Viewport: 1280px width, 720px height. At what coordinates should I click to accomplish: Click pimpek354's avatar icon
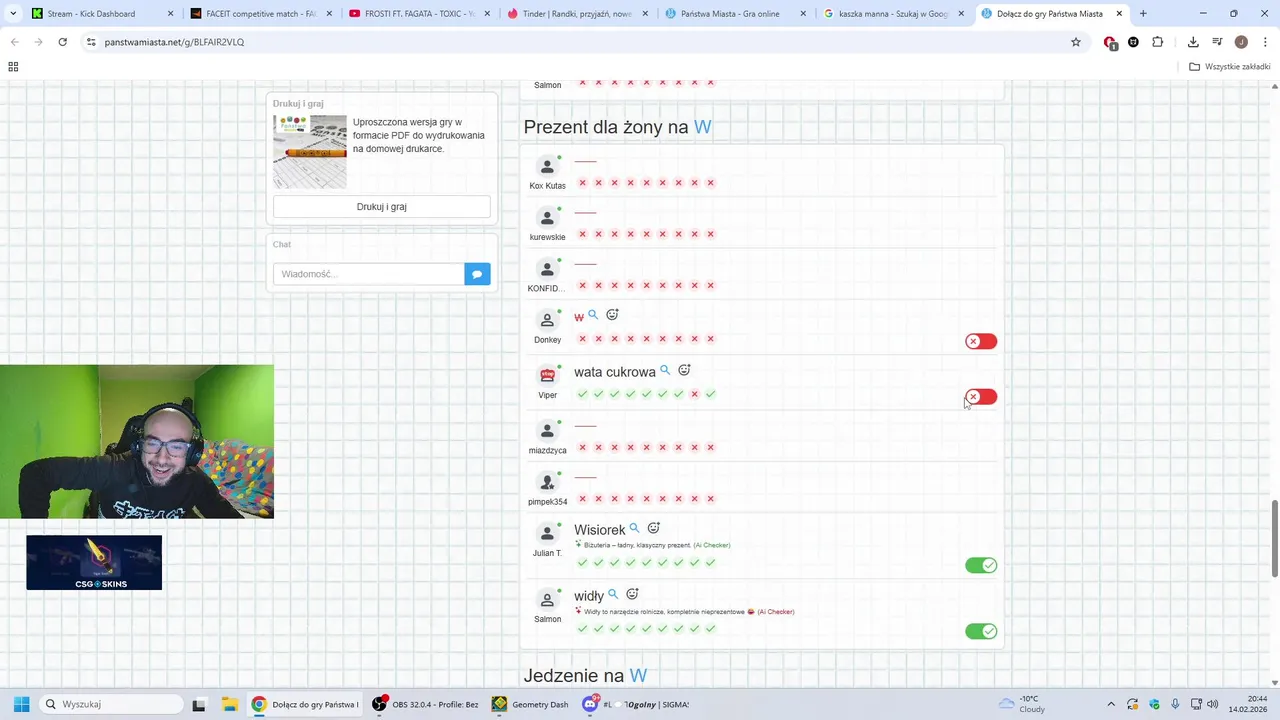click(x=547, y=483)
